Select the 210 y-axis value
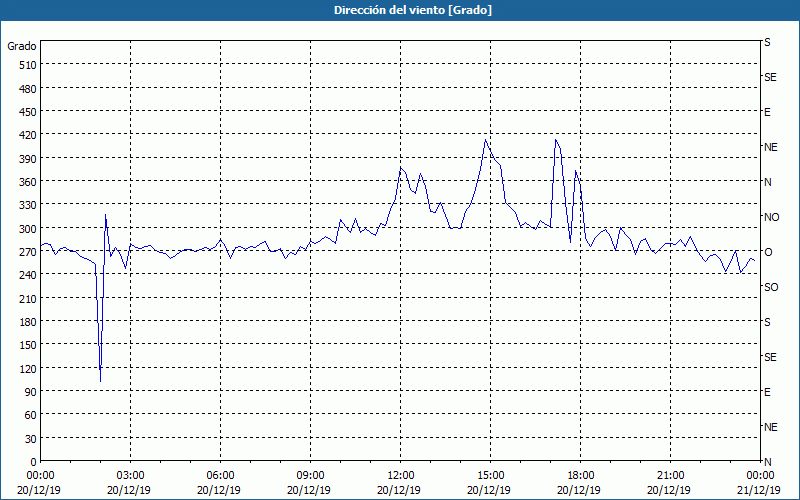800x500 pixels. point(29,298)
